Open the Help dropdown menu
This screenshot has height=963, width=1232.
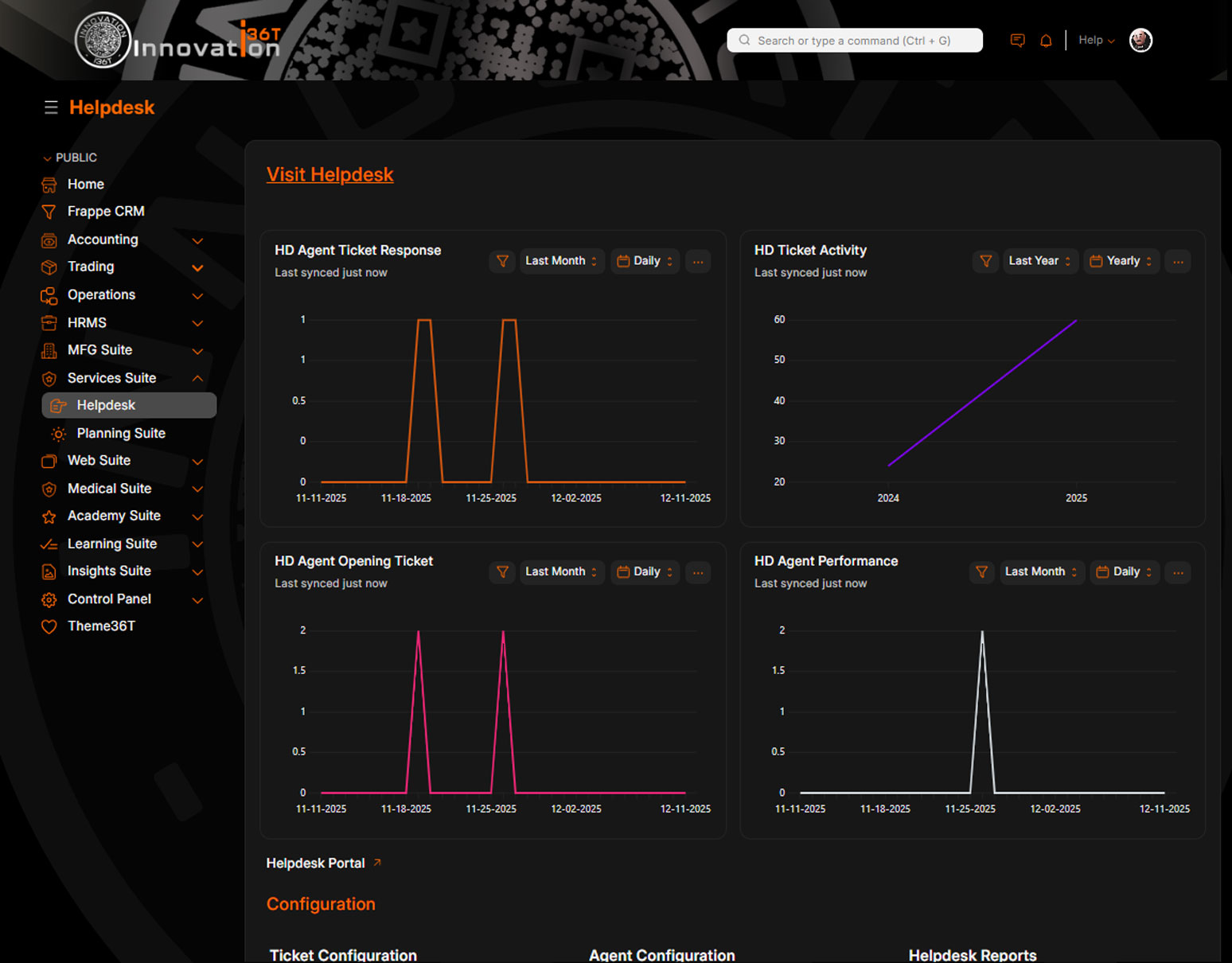[x=1096, y=41]
